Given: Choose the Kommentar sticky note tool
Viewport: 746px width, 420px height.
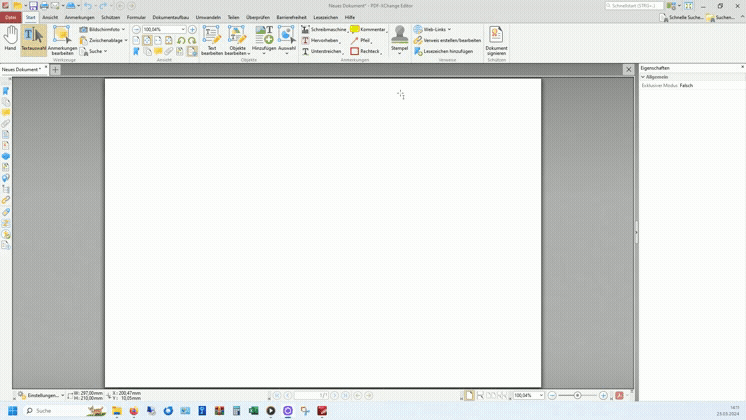Looking at the screenshot, I should coord(368,30).
